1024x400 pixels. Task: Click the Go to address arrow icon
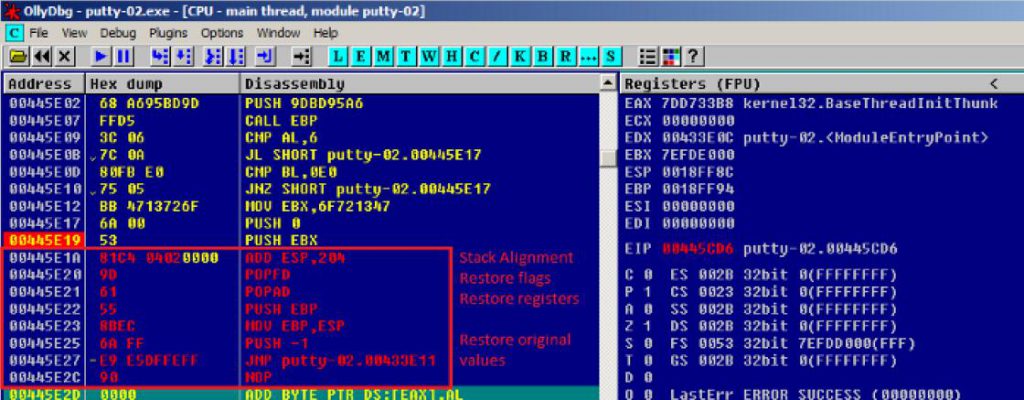(x=300, y=57)
